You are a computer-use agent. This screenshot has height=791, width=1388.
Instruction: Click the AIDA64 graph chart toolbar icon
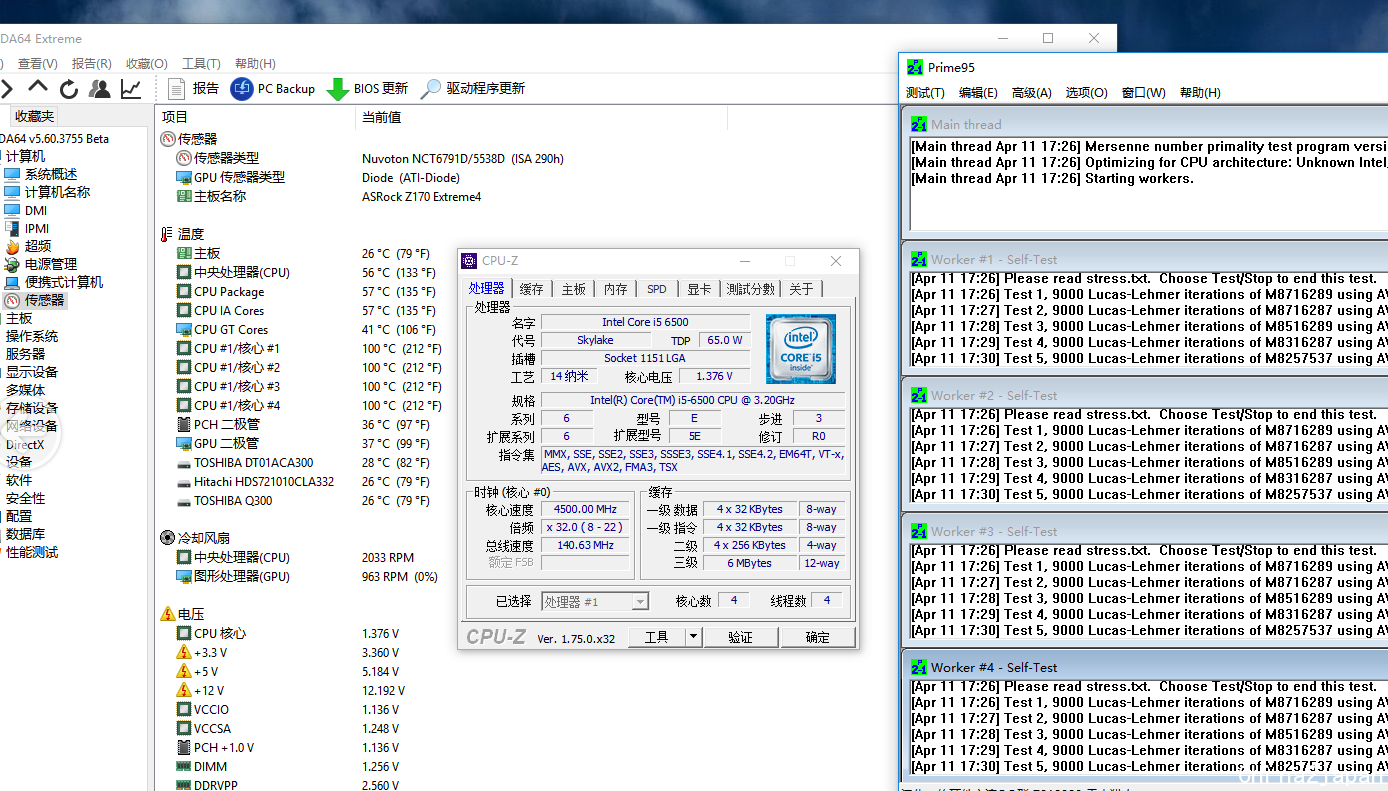(131, 89)
